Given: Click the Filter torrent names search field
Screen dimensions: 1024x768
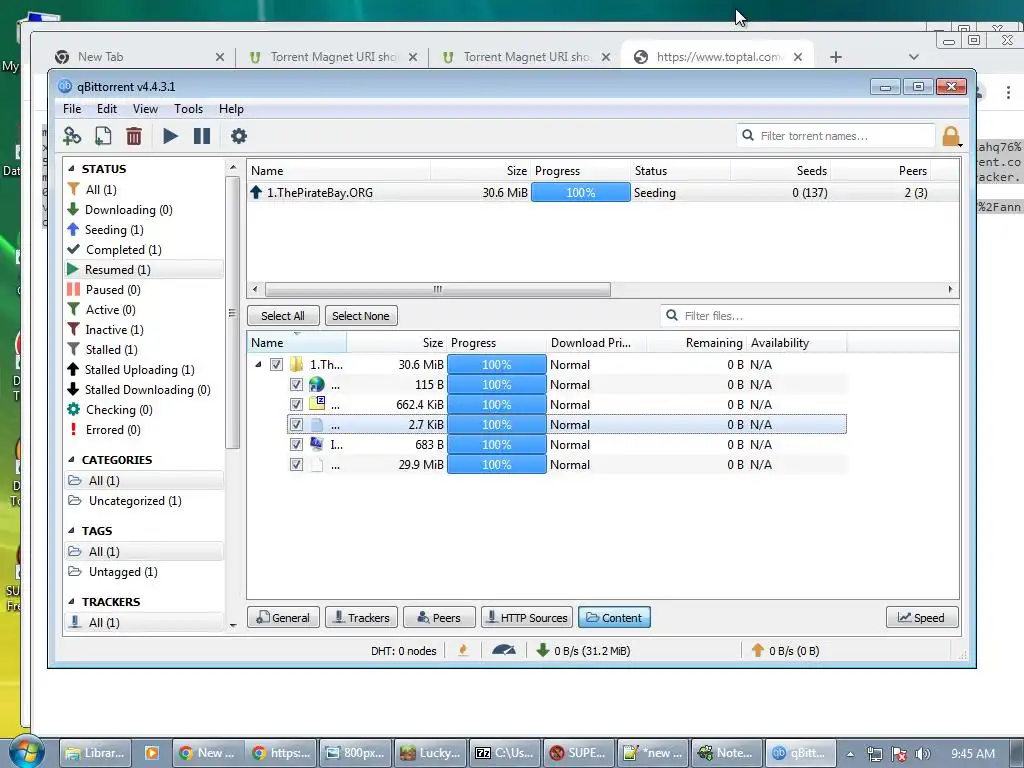Looking at the screenshot, I should [836, 136].
